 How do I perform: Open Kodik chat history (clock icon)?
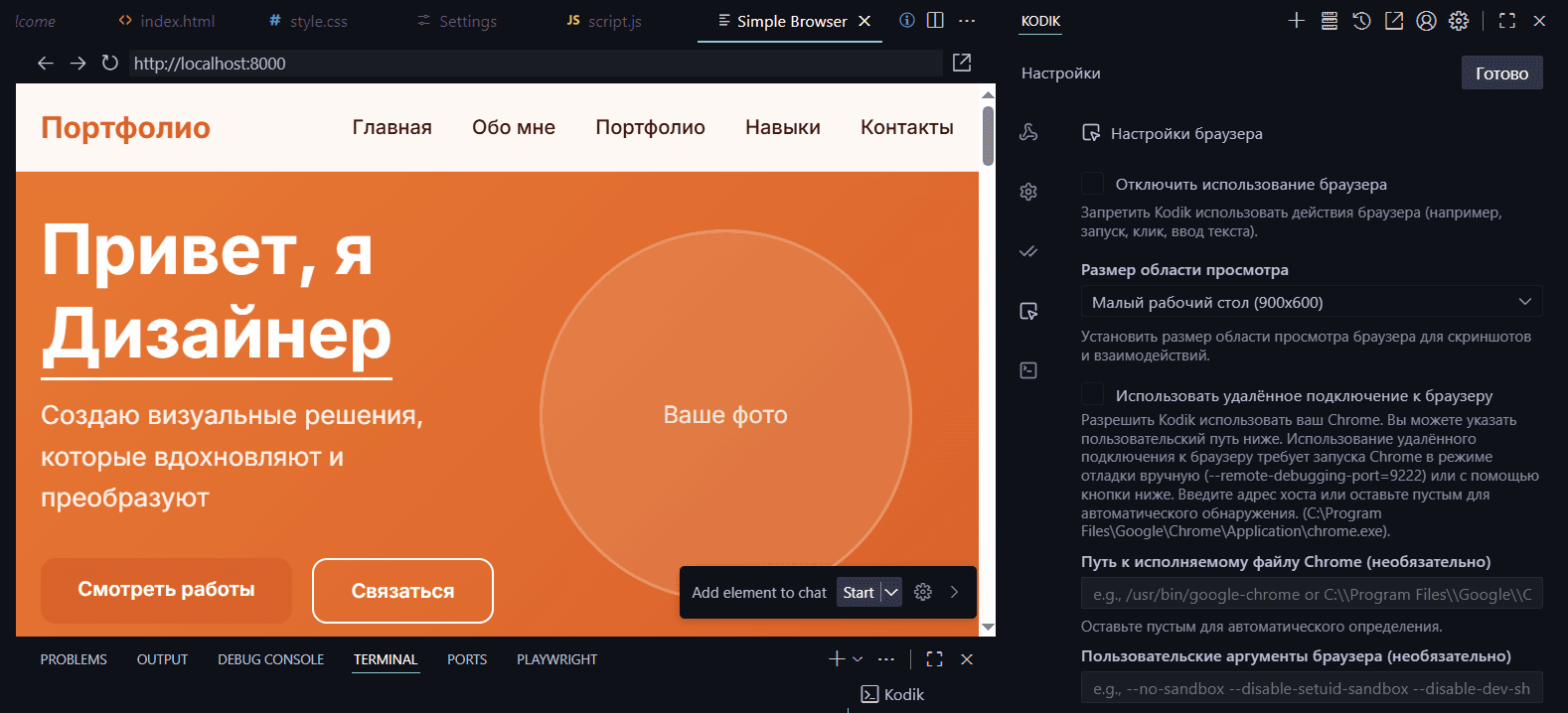[1361, 21]
